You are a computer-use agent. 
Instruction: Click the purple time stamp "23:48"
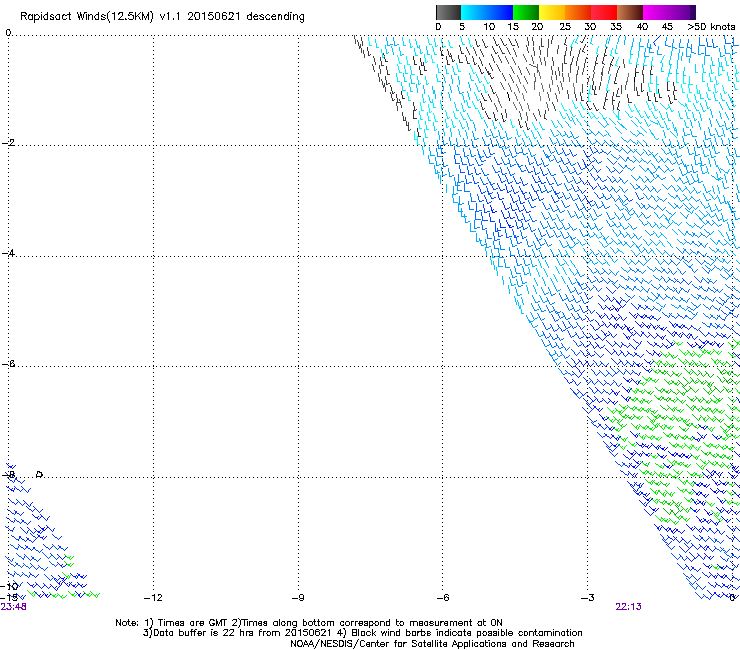13,607
